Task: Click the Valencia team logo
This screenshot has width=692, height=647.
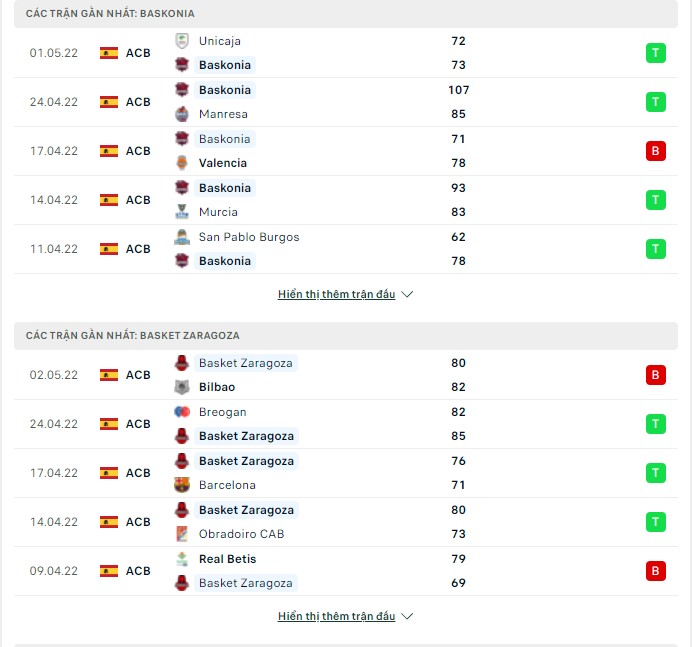Action: tap(182, 163)
